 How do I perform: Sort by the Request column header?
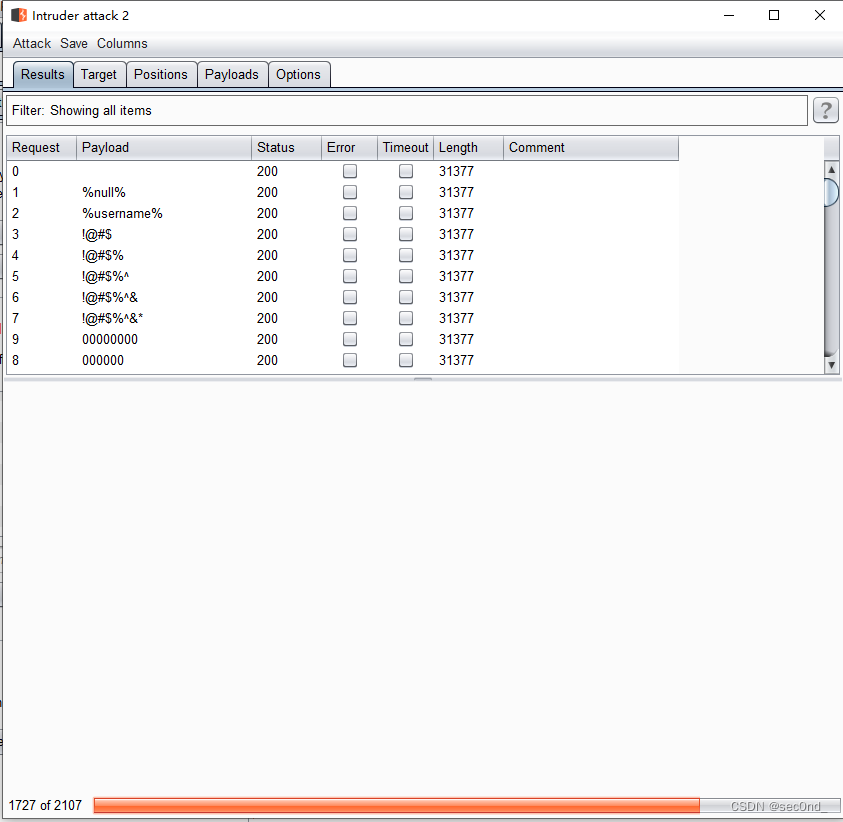(41, 148)
